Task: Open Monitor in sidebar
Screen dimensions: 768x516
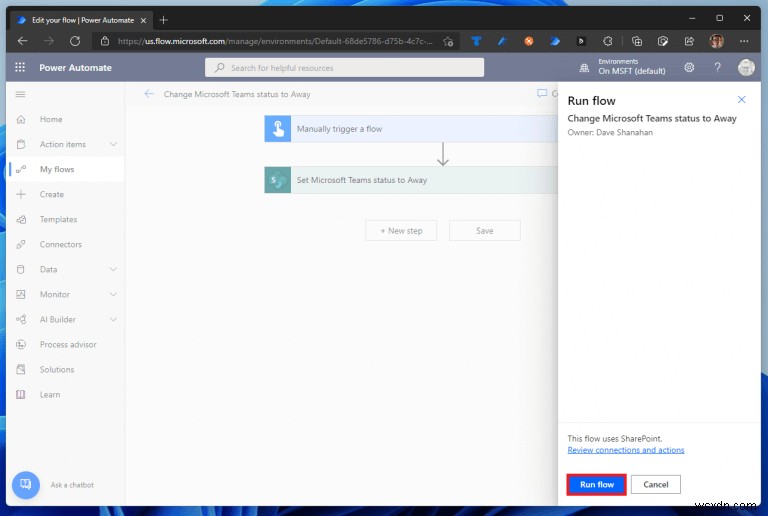Action: point(55,294)
